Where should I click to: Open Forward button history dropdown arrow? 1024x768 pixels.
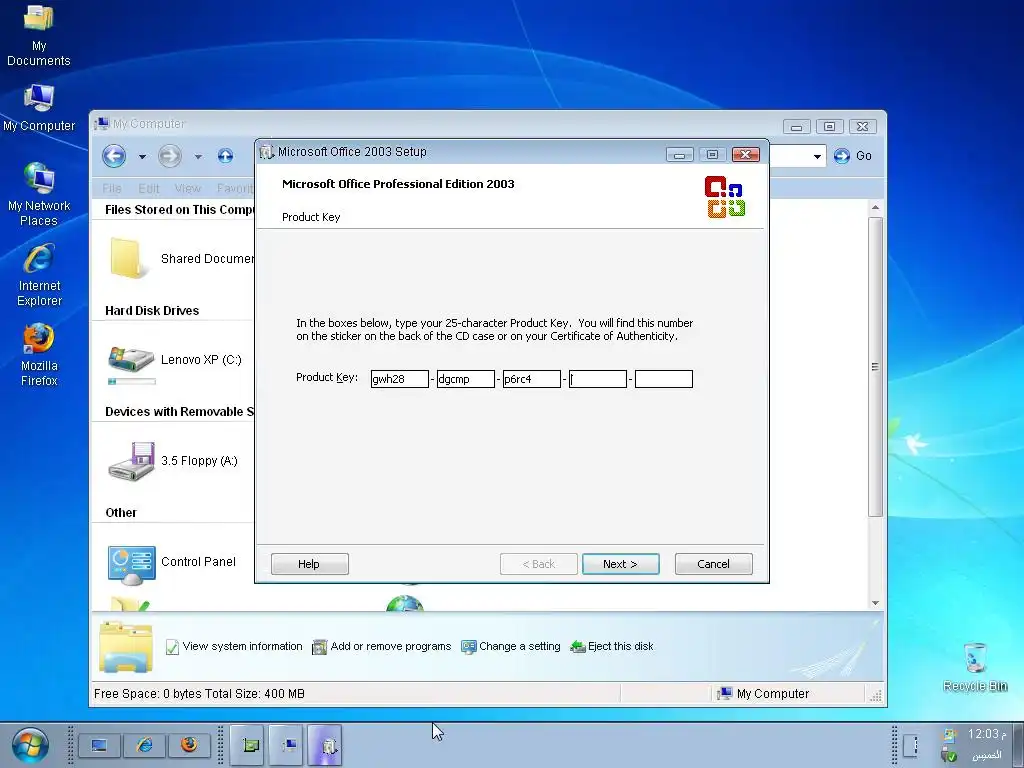tap(198, 157)
